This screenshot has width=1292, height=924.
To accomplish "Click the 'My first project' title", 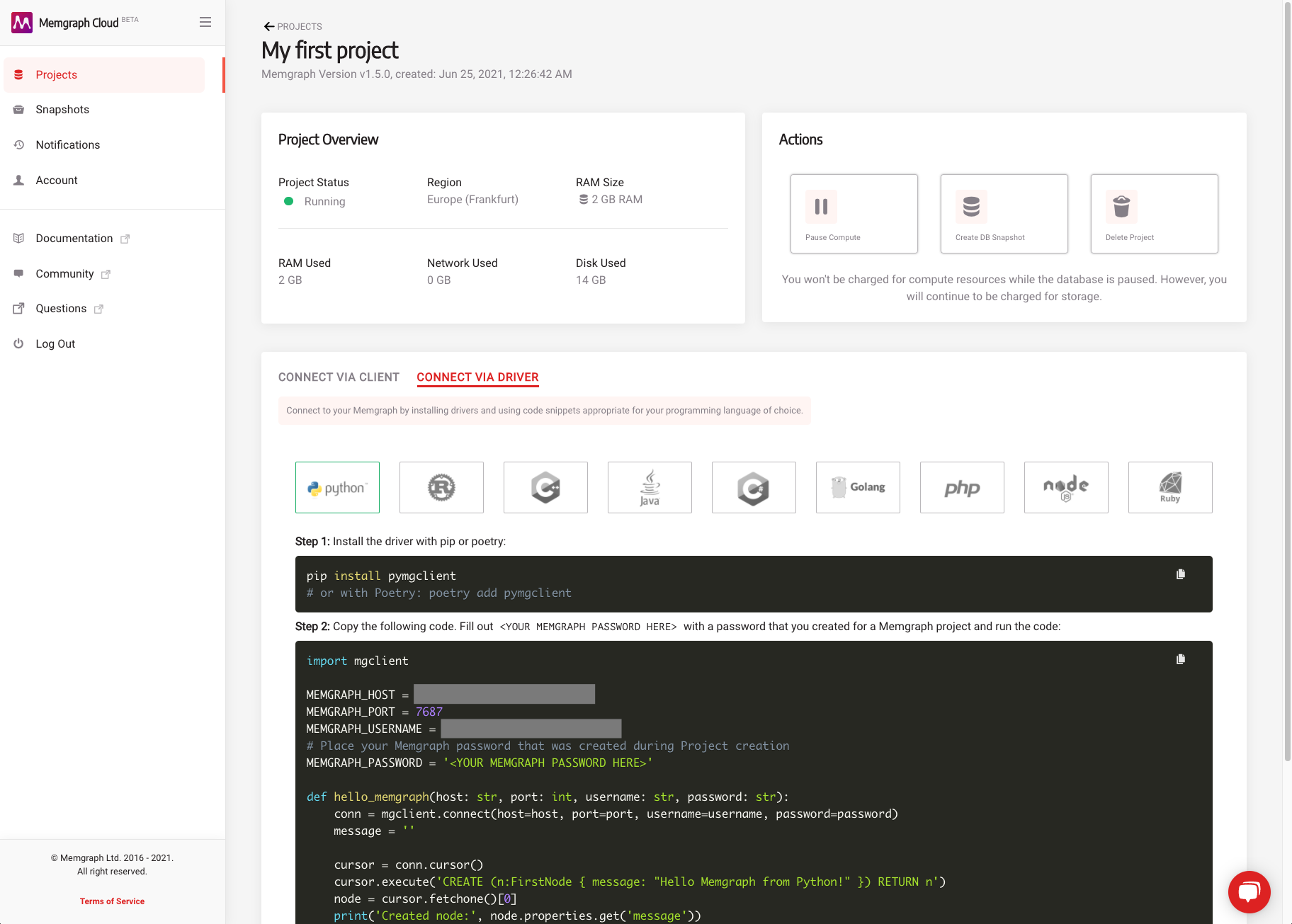I will pos(330,50).
